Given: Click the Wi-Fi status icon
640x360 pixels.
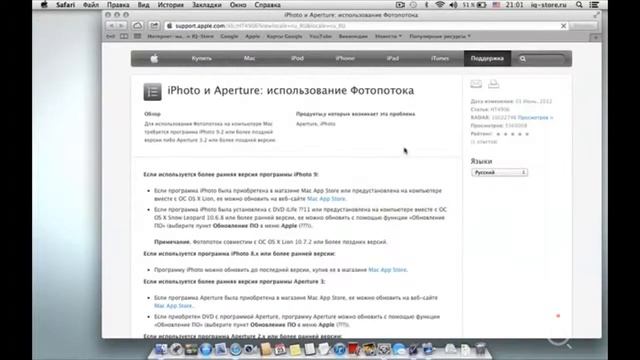Looking at the screenshot, I should click(x=440, y=5).
